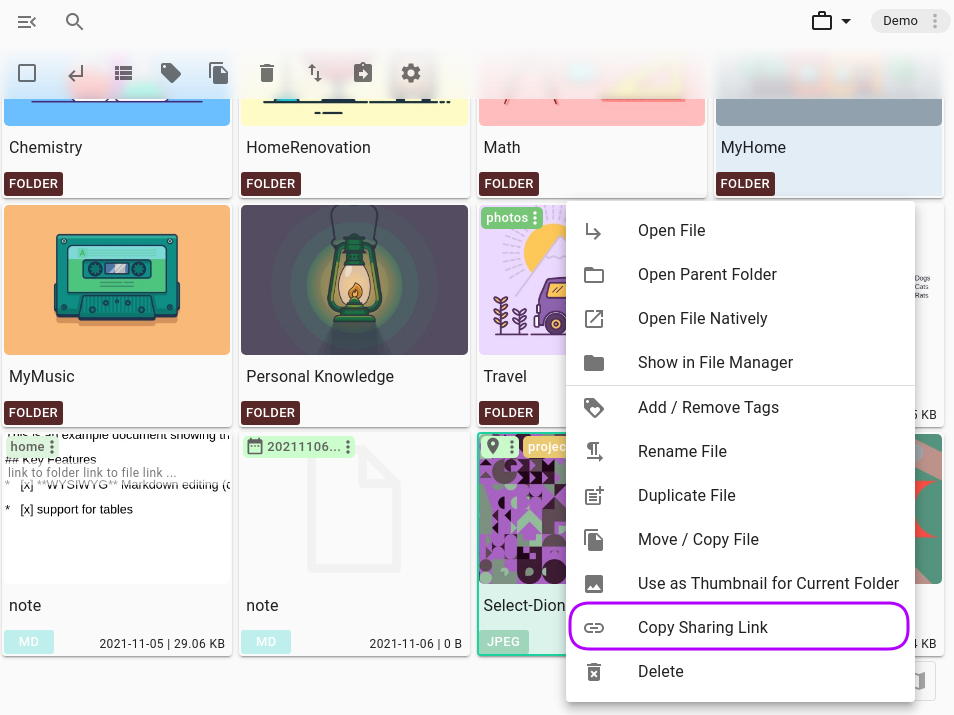
Task: Click the JPEG badge on Select-Dion
Action: (503, 642)
